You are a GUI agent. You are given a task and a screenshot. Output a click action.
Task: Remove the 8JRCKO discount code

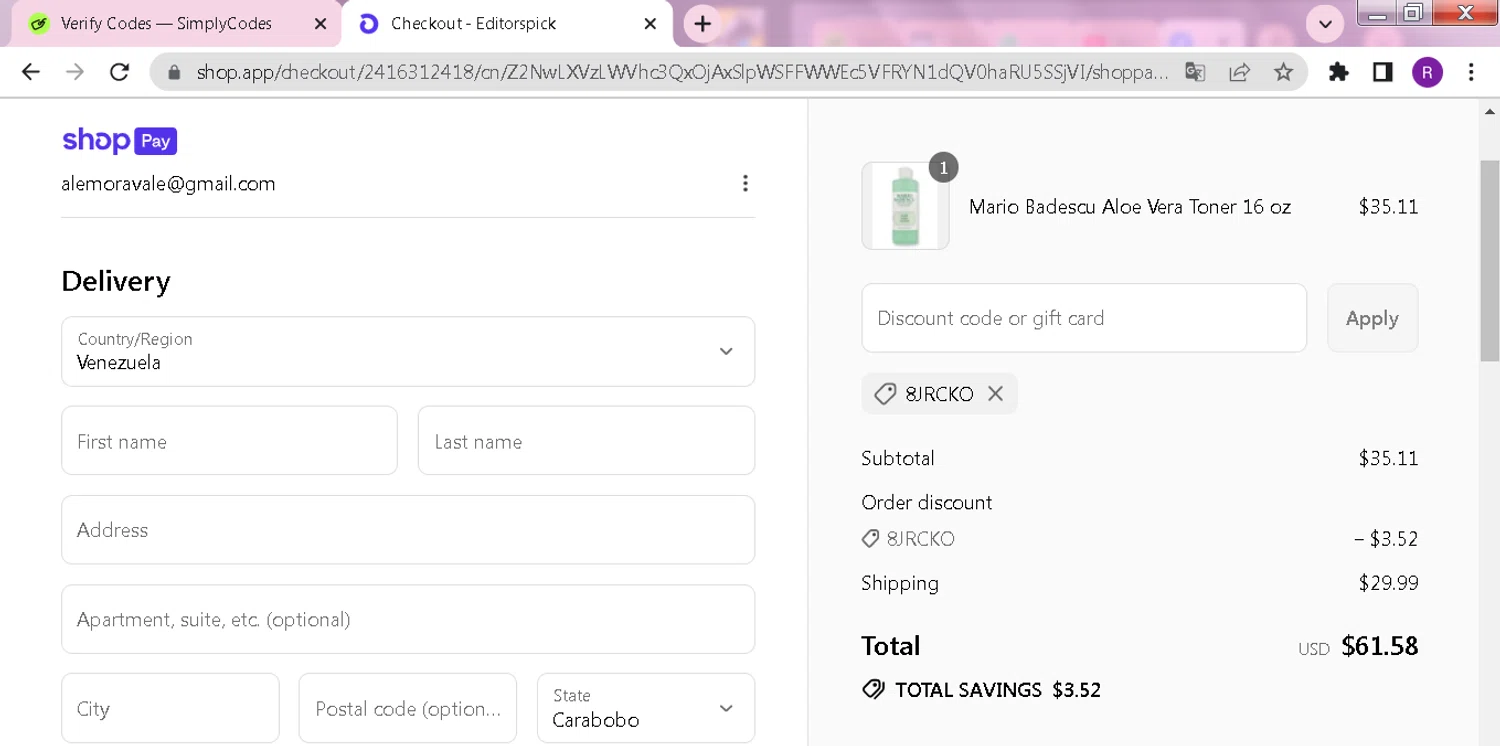click(995, 394)
